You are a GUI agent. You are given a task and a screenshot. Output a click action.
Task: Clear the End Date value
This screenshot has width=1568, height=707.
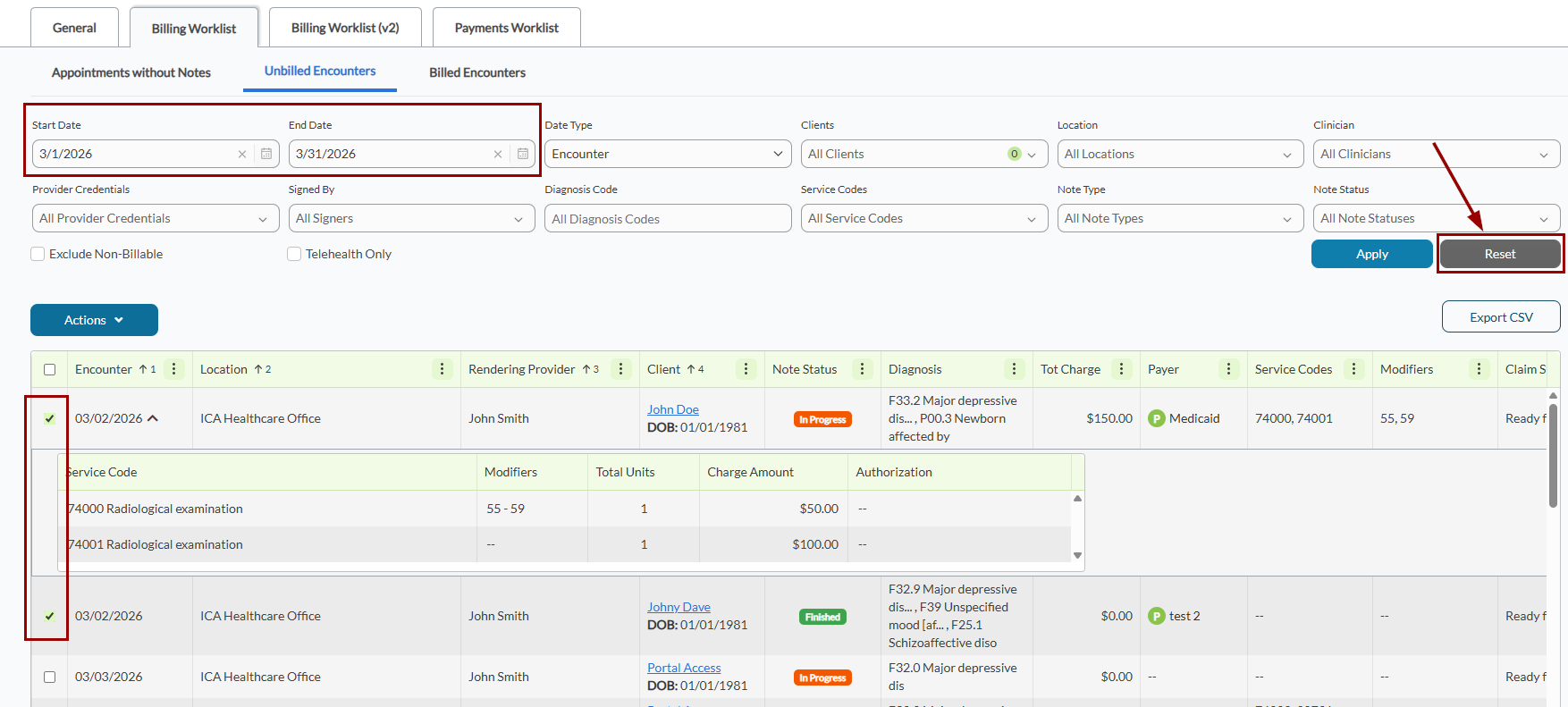pyautogui.click(x=498, y=154)
